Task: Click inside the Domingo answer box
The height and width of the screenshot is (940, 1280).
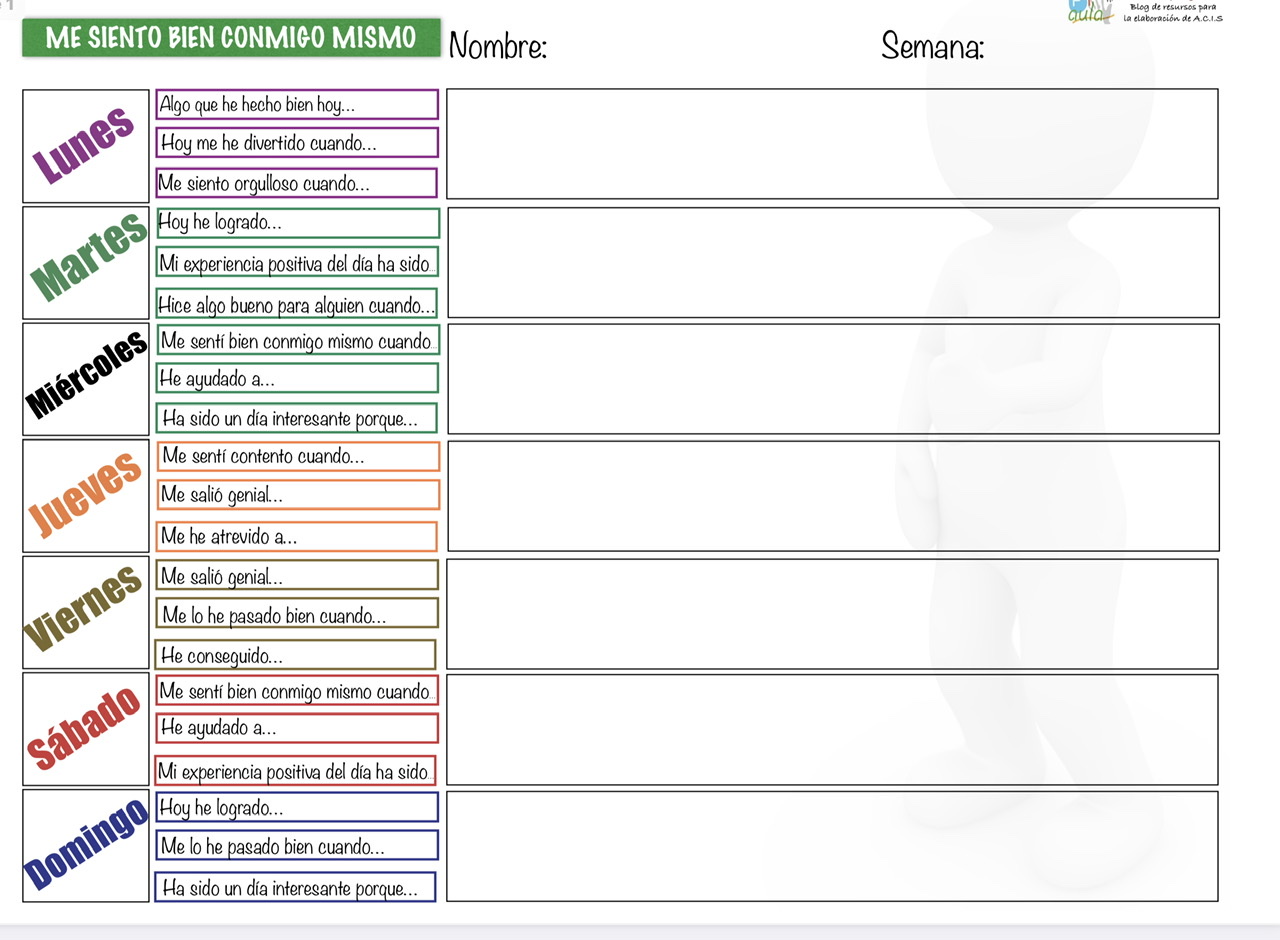Action: 832,846
